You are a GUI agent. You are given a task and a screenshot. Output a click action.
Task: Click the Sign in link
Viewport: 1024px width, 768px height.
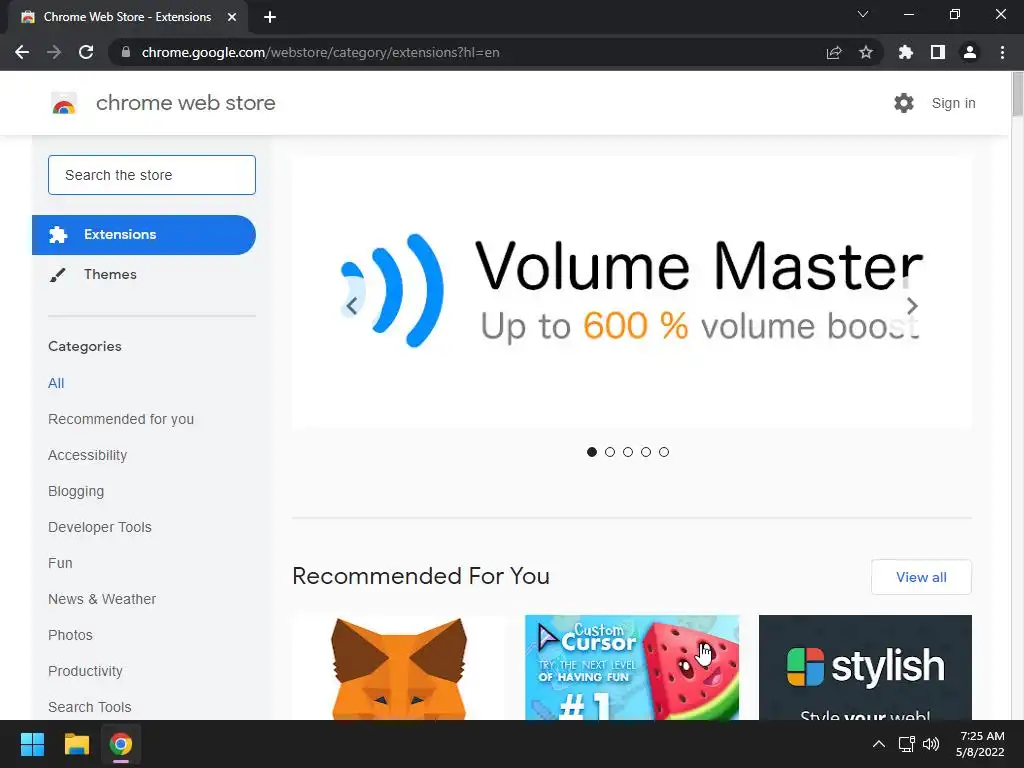(953, 103)
